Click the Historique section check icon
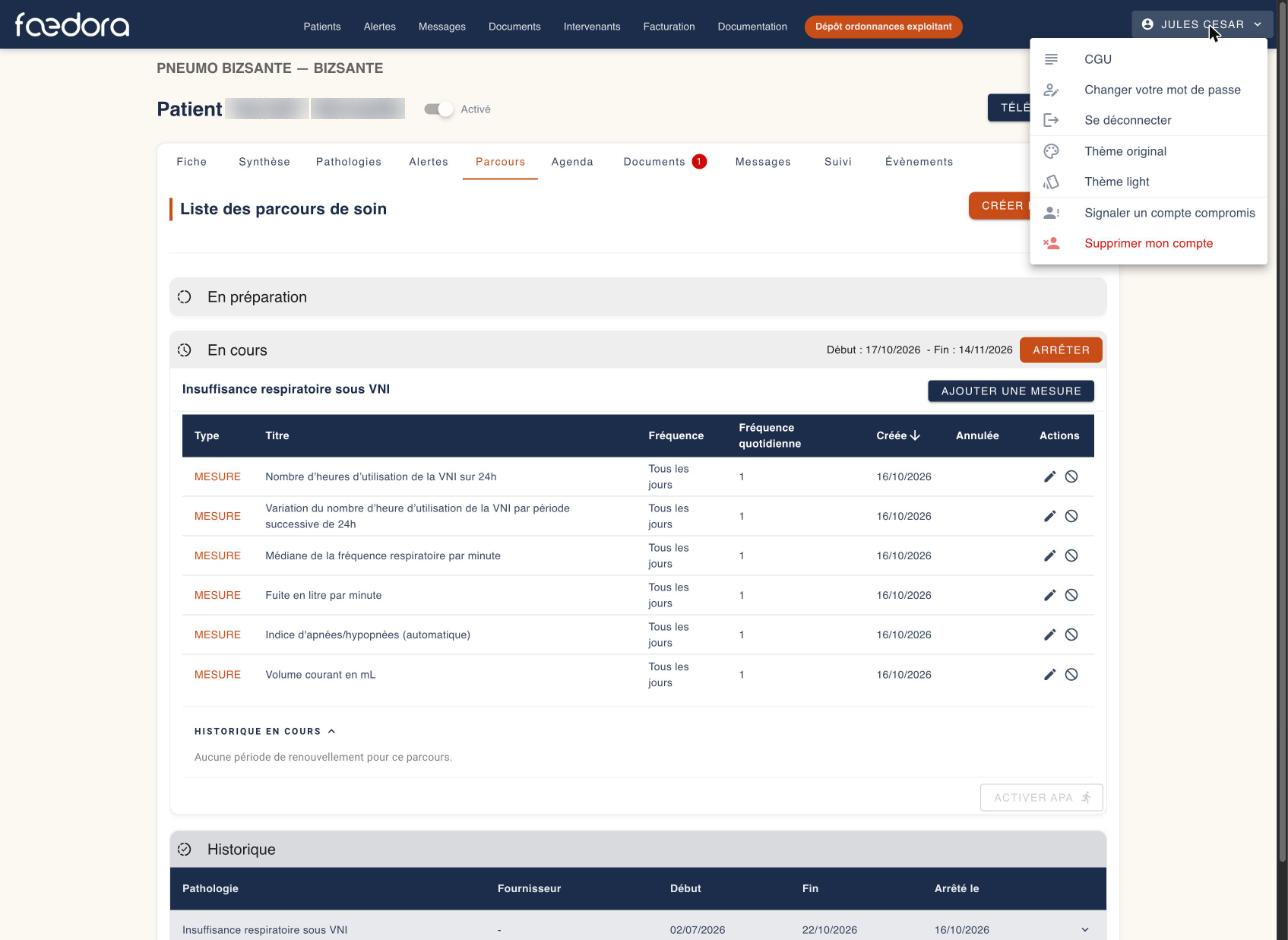Viewport: 1288px width, 940px height. tap(184, 849)
